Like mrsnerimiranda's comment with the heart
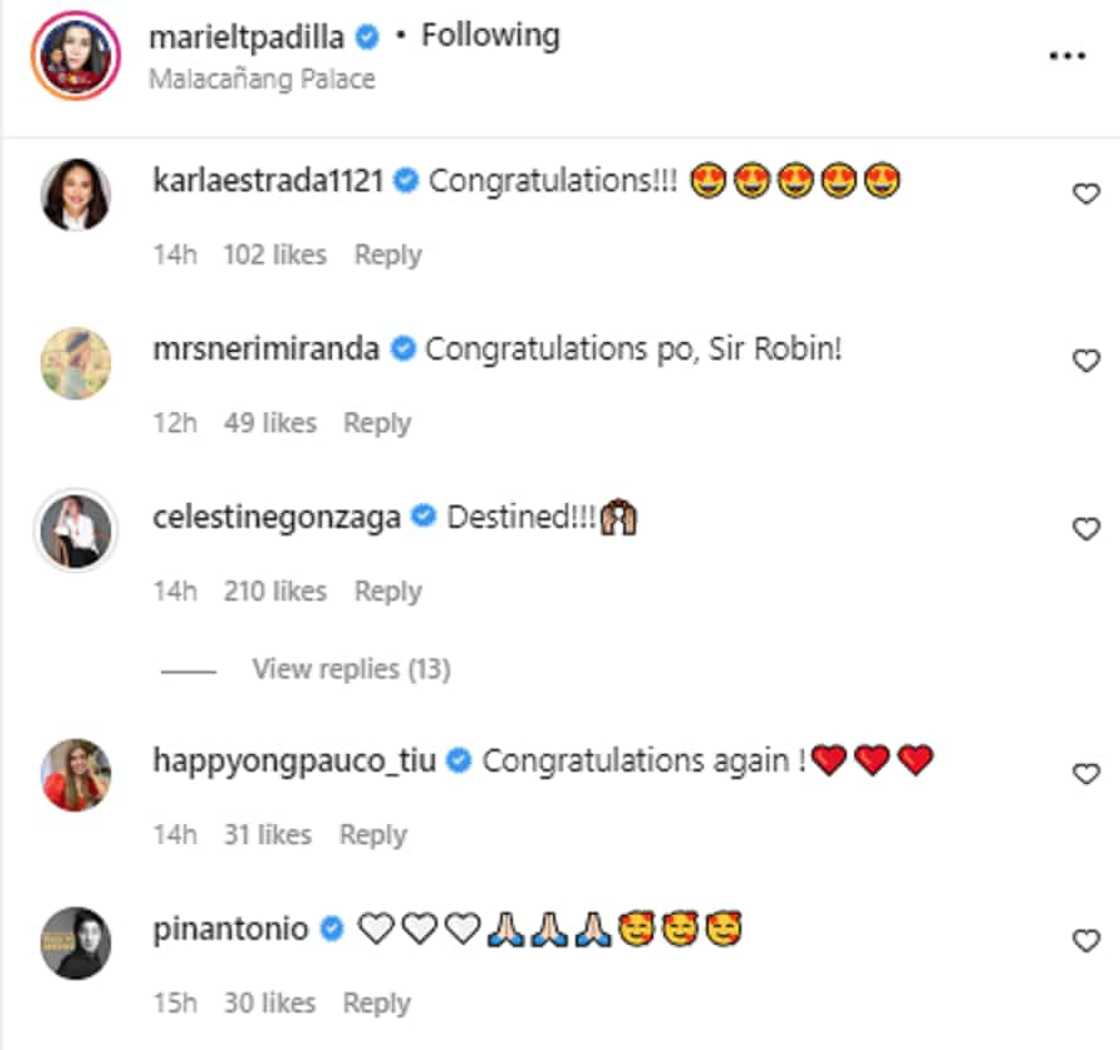This screenshot has width=1120, height=1050. click(x=1086, y=361)
